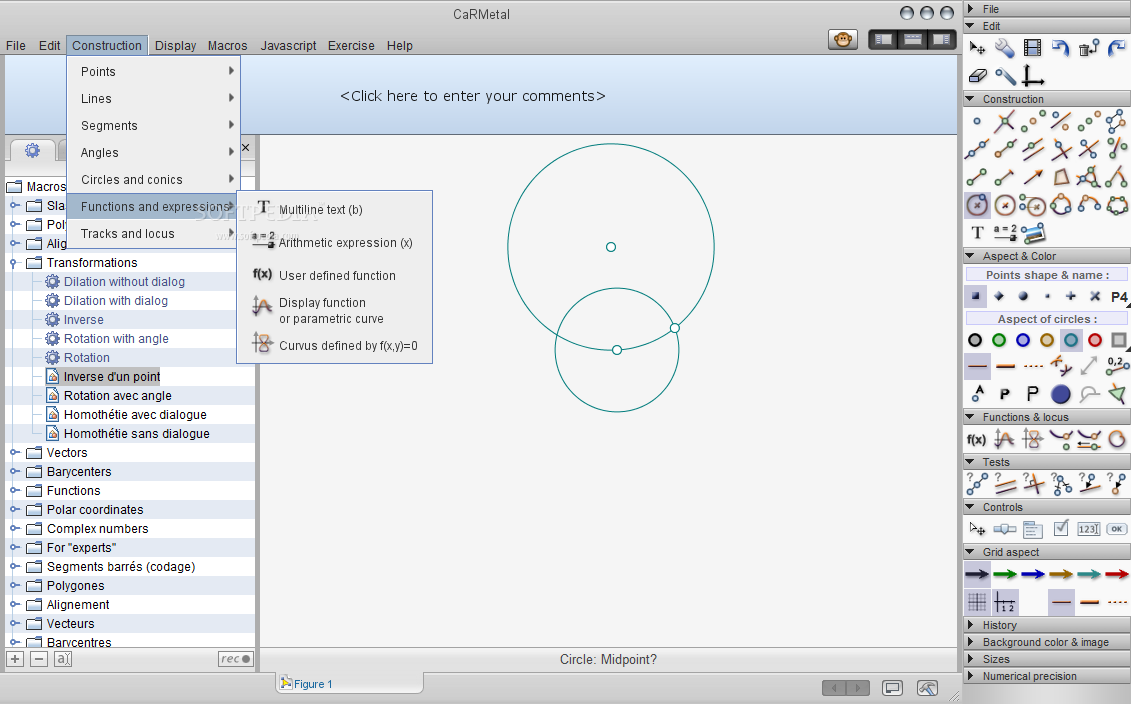Click the f(x) user function icon in Functions & locus
Screen dimensions: 1131x704
976,439
